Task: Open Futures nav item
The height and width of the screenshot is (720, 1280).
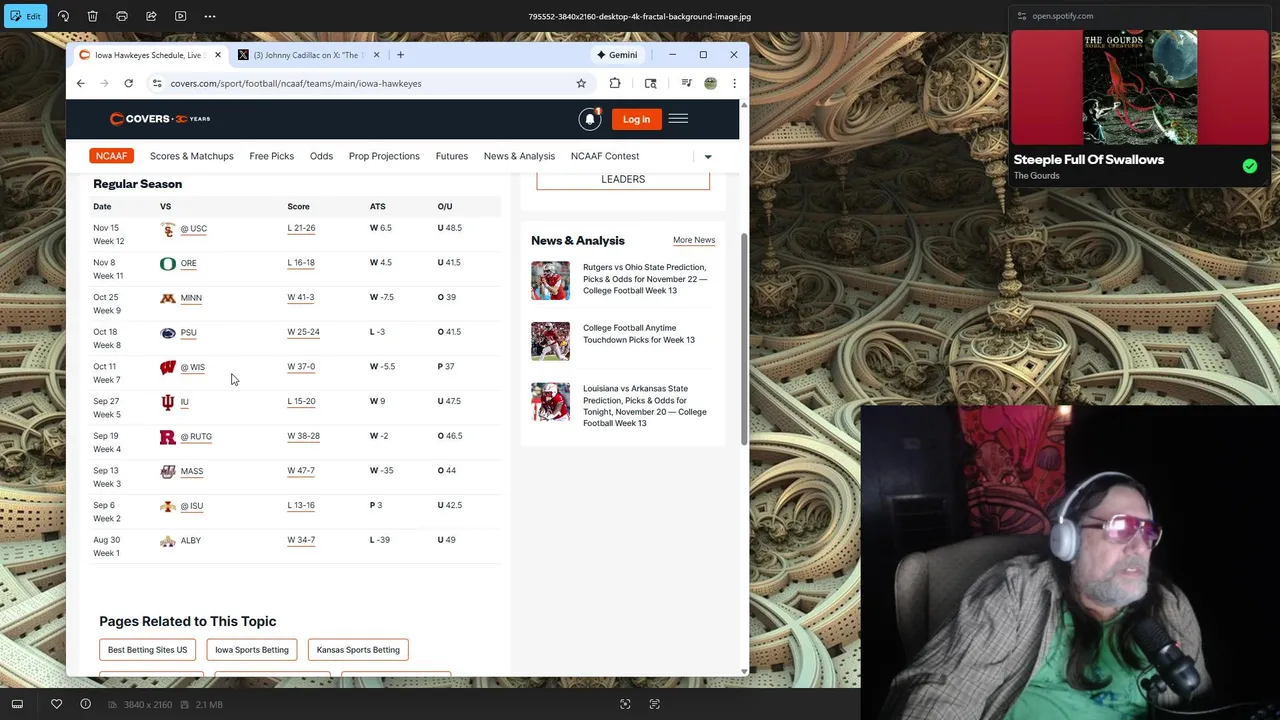Action: [451, 156]
